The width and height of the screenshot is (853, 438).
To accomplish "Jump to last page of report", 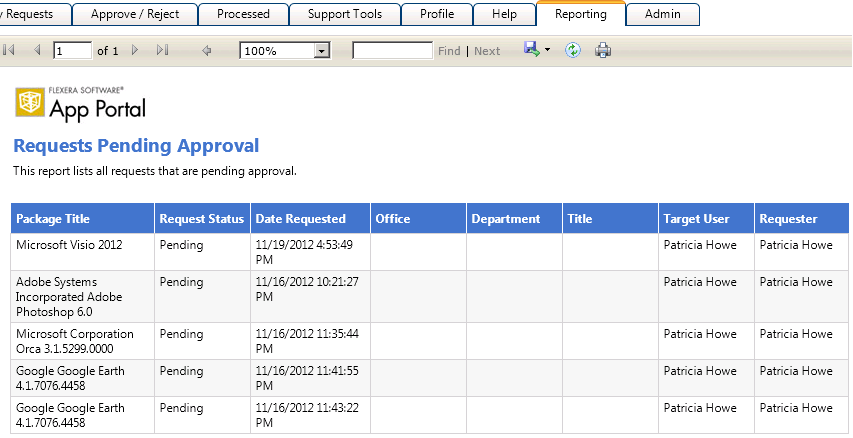I will pyautogui.click(x=162, y=50).
